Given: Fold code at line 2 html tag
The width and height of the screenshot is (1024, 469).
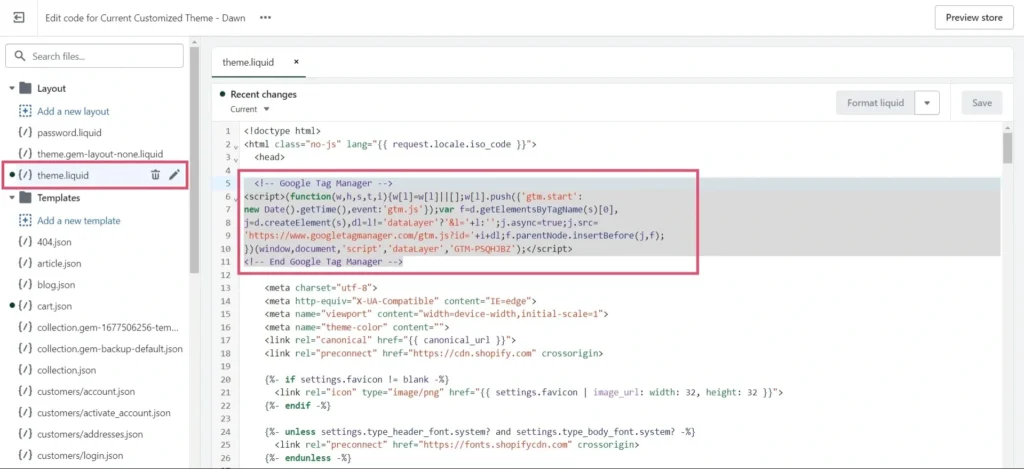Looking at the screenshot, I should coord(236,146).
